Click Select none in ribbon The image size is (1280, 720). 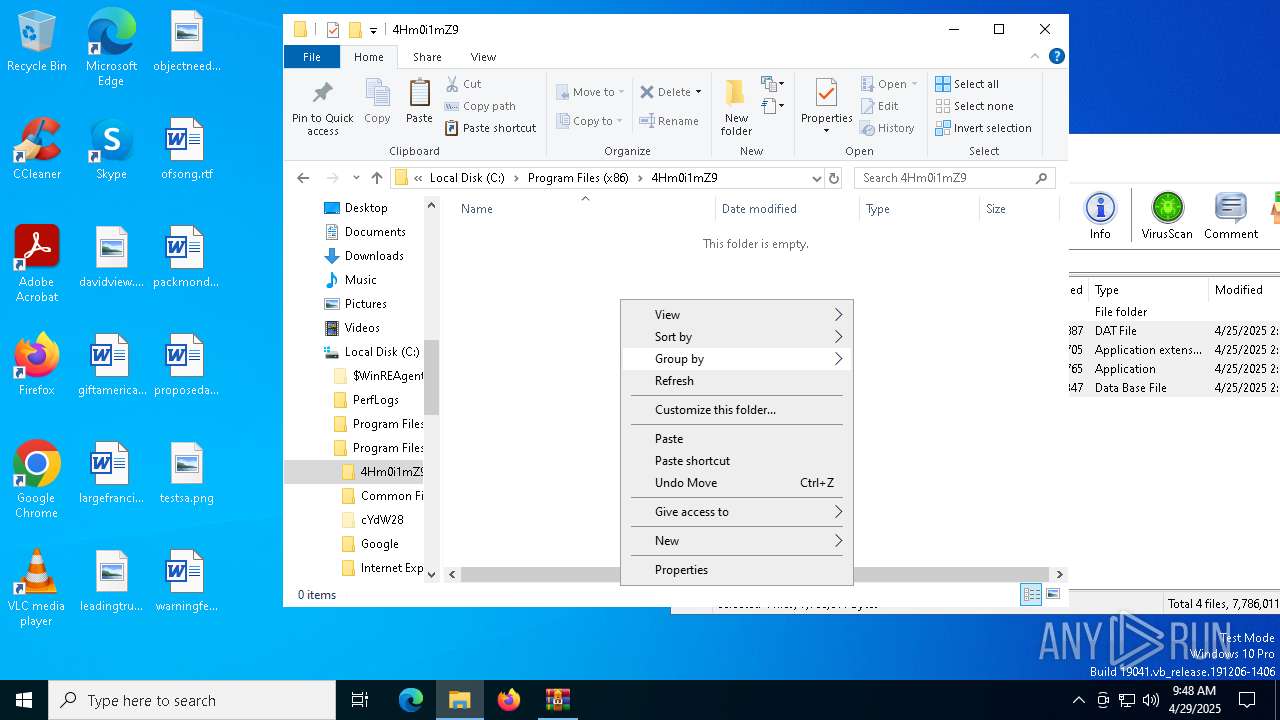[x=974, y=106]
